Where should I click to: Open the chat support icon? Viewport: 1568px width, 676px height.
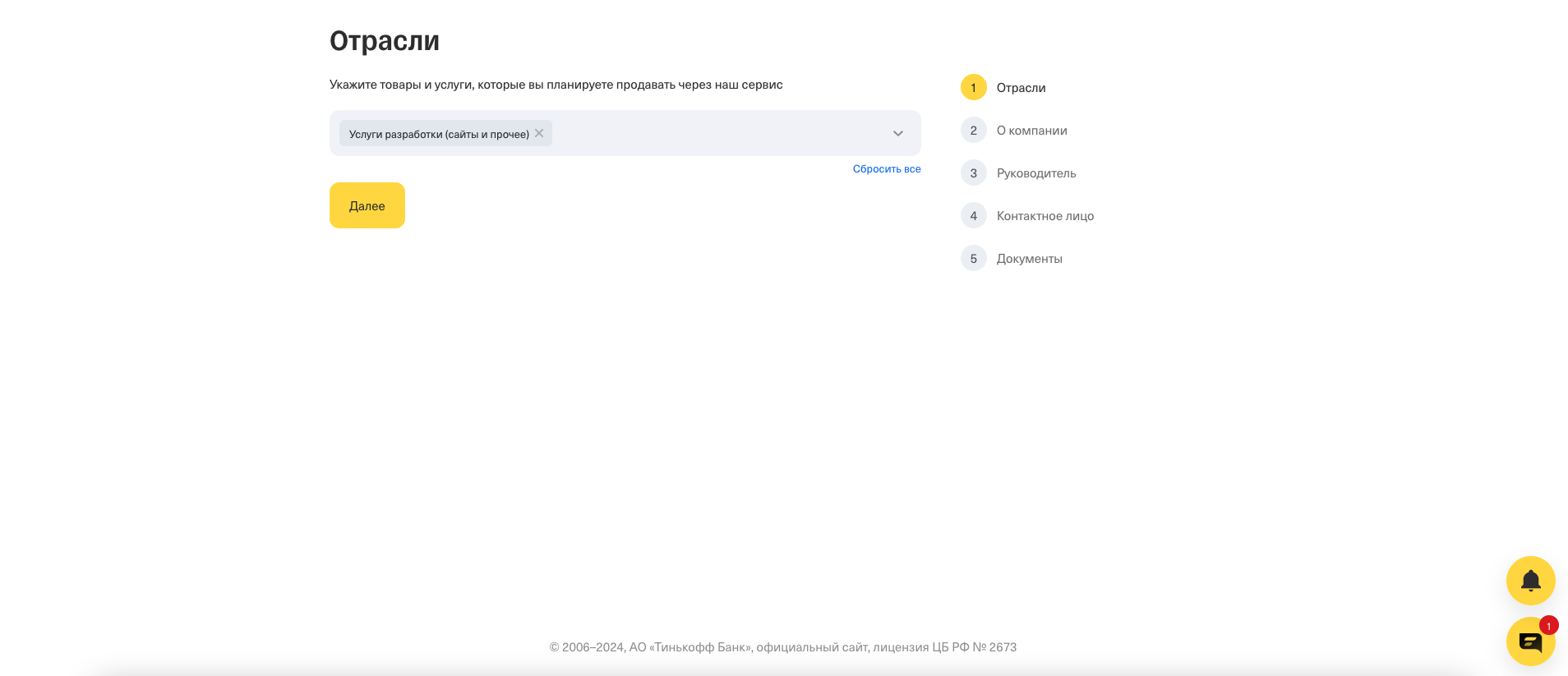pyautogui.click(x=1530, y=641)
